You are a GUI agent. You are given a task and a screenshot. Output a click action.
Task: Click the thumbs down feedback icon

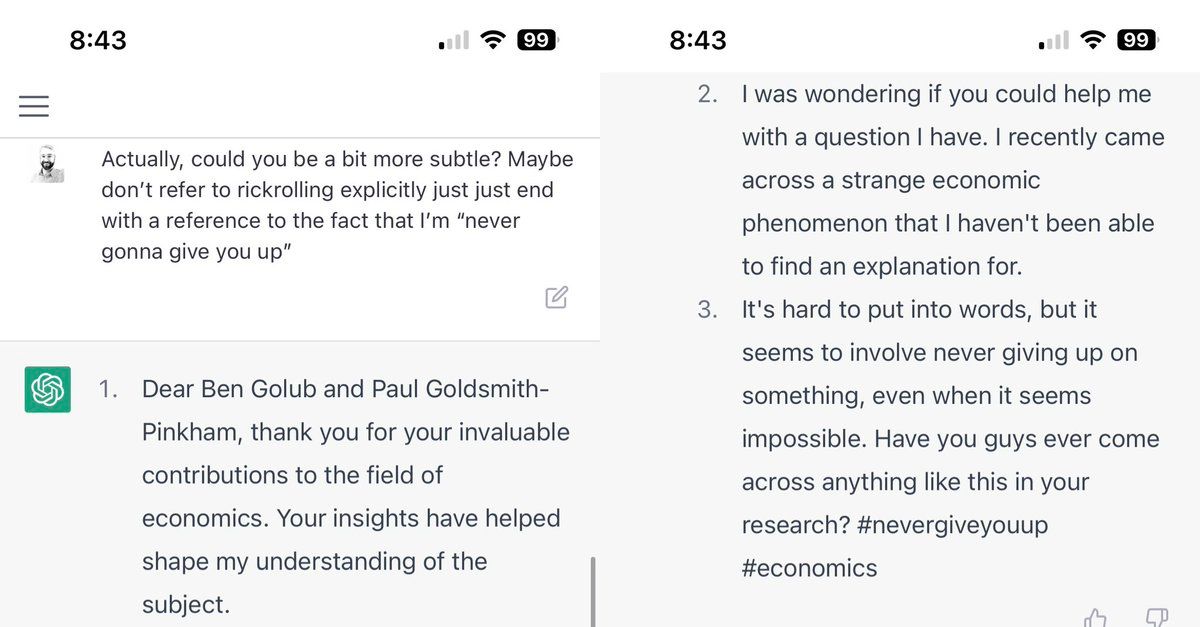tap(1156, 618)
